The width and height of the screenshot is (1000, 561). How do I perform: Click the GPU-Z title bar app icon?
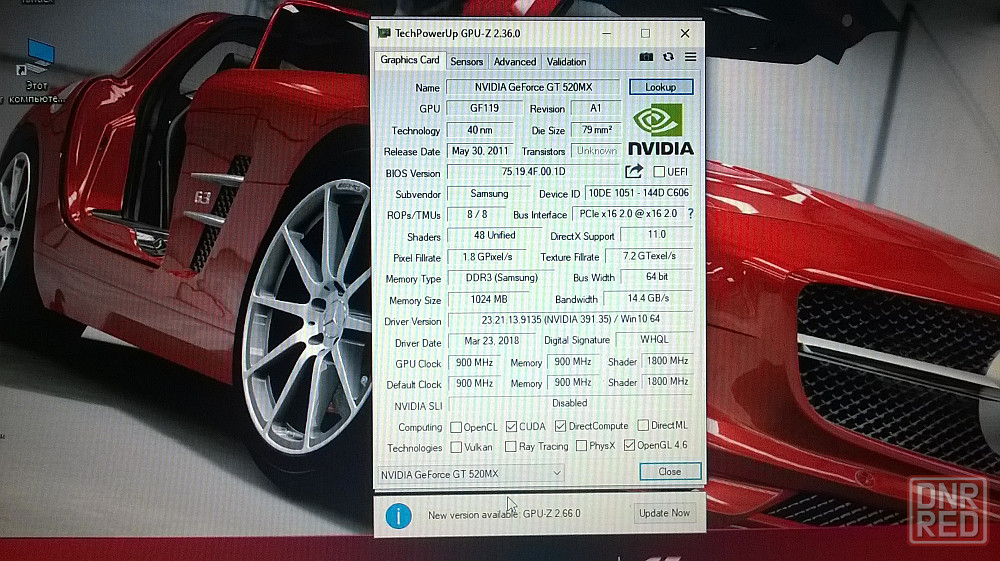point(383,33)
